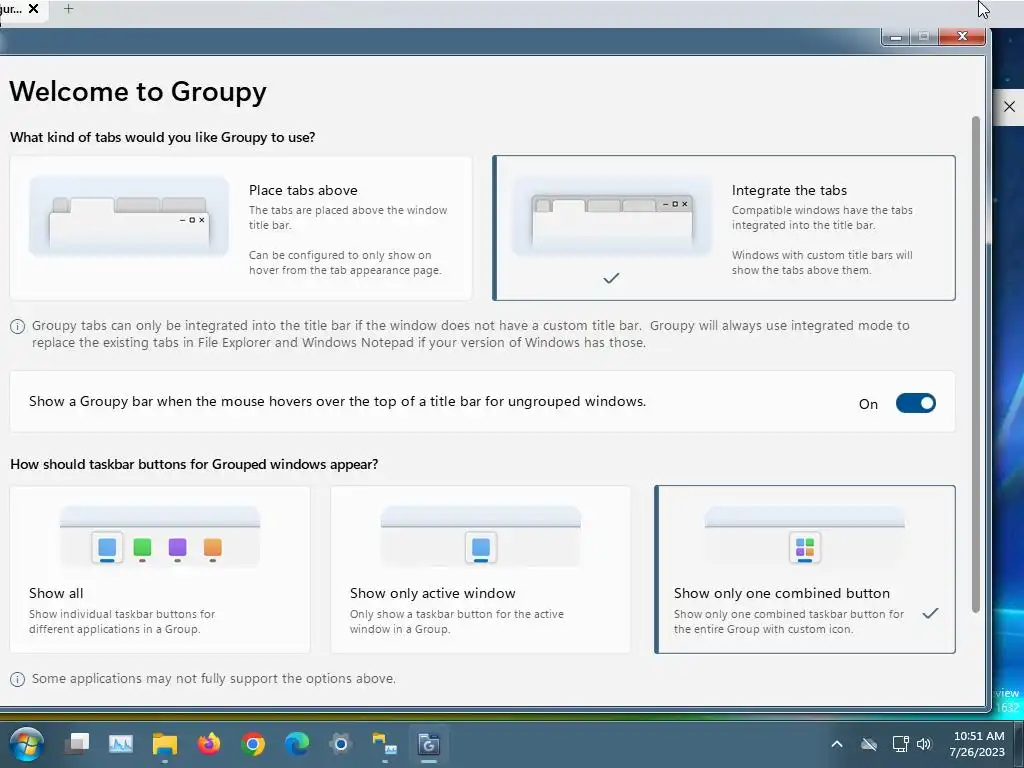
Task: Toggle the Groupy bar hover switch off
Action: (916, 404)
